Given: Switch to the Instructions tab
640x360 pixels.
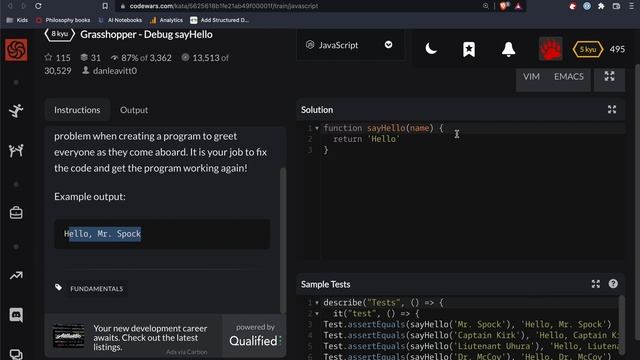Looking at the screenshot, I should [77, 110].
